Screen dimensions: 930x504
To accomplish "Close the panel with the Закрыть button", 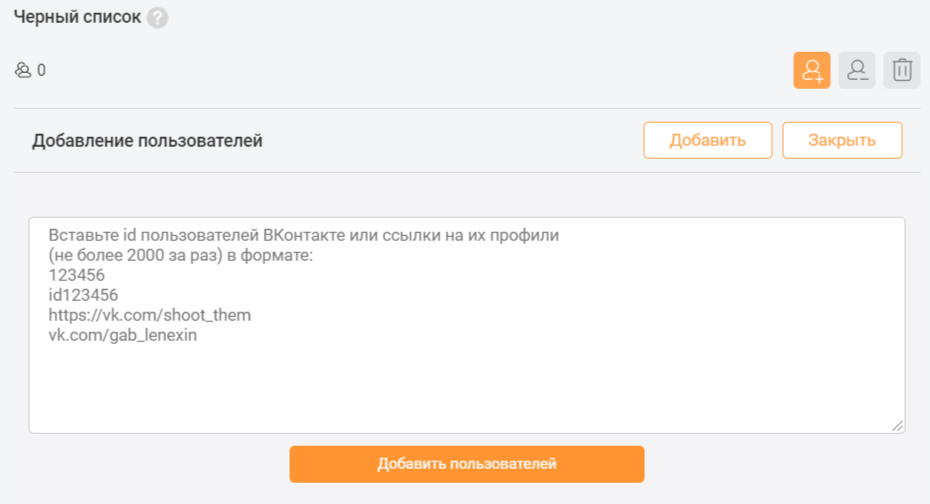I will [842, 141].
